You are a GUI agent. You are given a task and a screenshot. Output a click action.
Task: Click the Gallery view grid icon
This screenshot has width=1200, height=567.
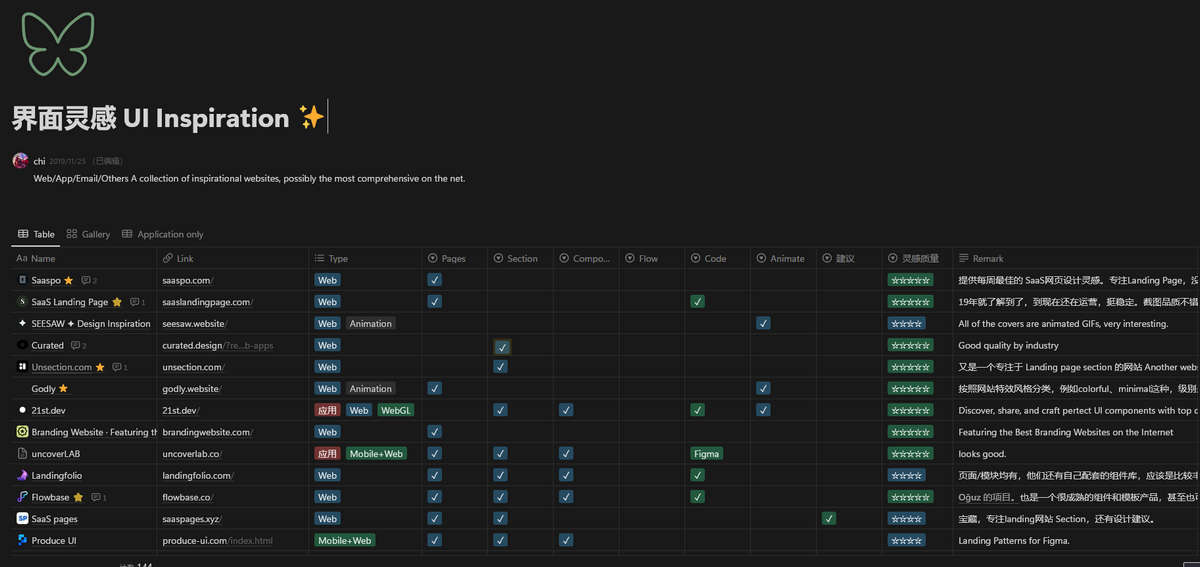(72, 234)
